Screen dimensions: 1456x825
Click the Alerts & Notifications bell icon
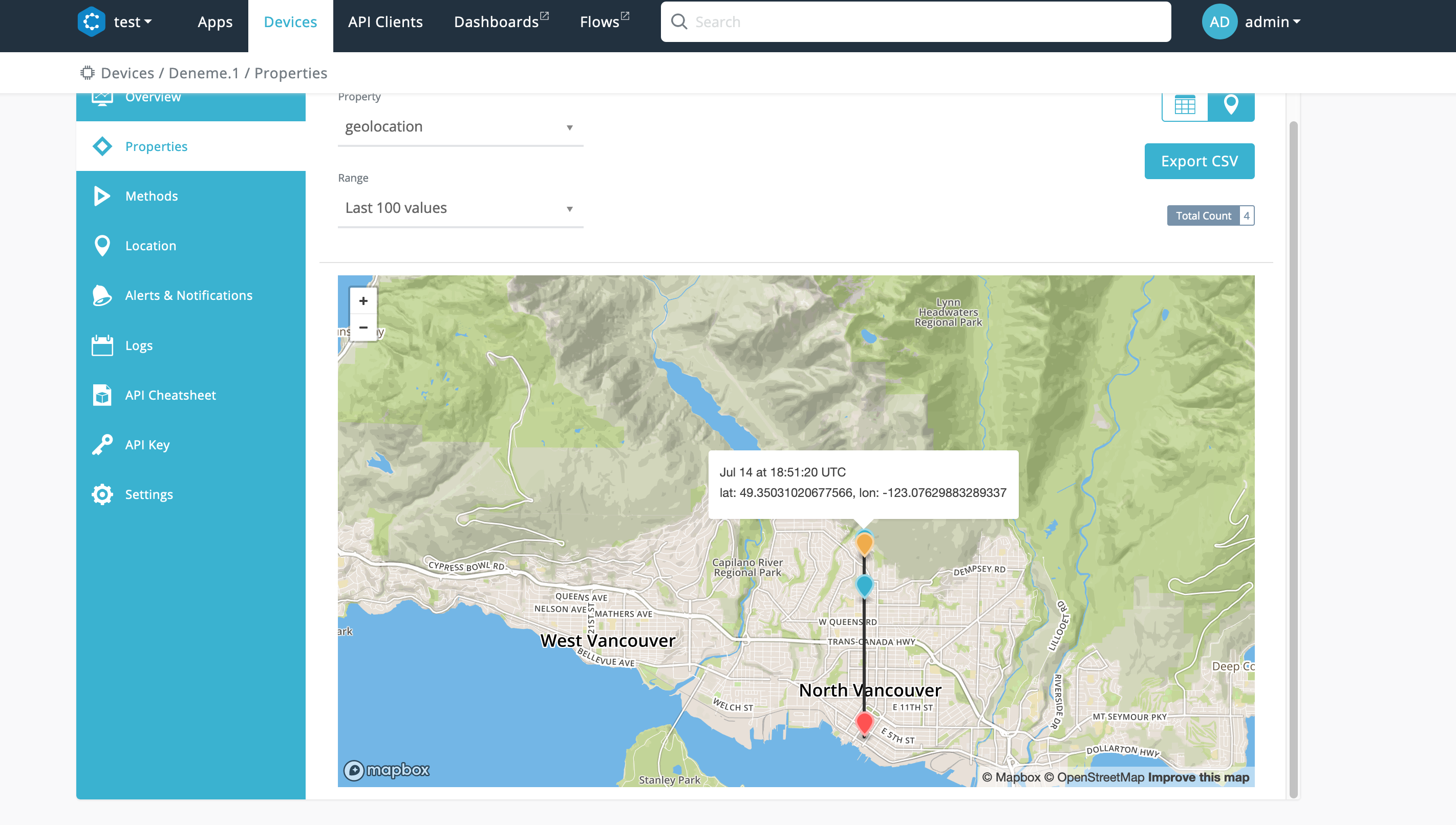102,295
